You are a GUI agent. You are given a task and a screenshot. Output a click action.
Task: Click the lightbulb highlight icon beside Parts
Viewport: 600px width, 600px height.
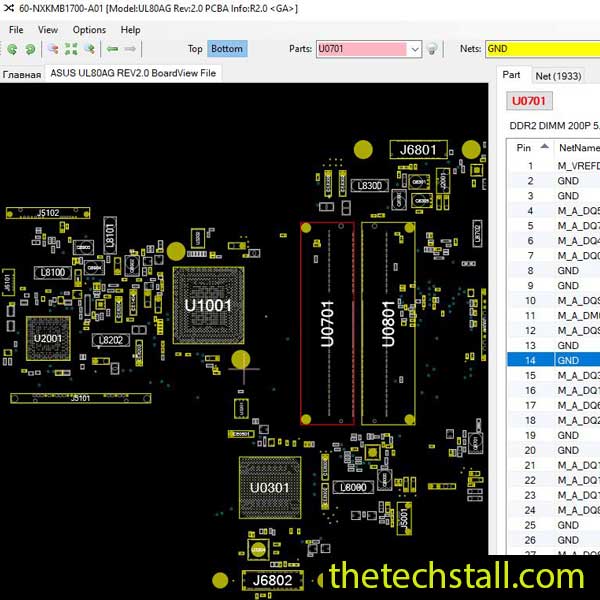(x=432, y=49)
